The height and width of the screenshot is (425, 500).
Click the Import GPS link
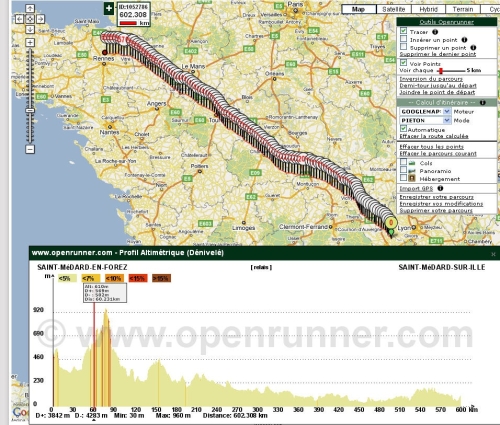click(416, 188)
